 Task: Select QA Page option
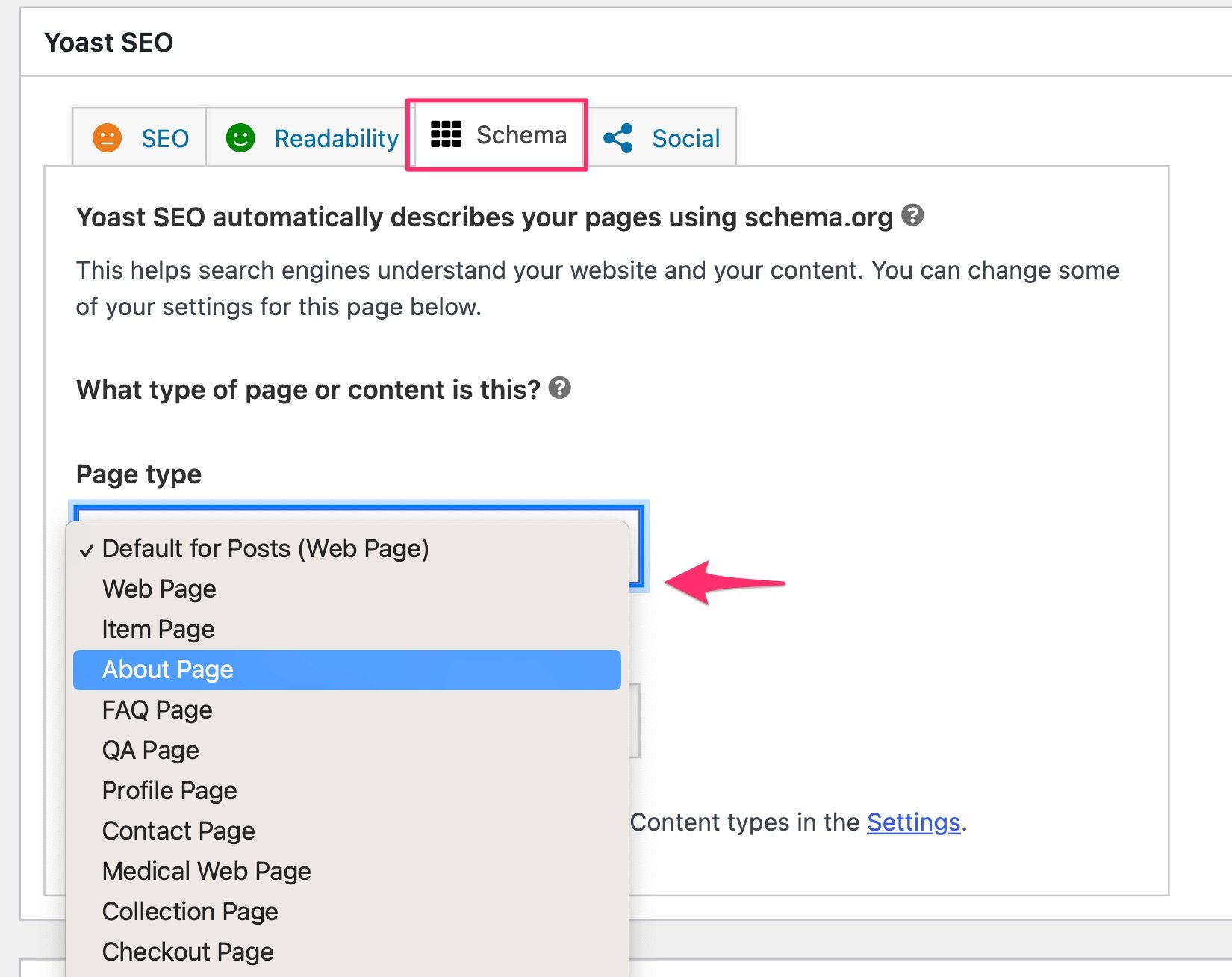click(347, 751)
